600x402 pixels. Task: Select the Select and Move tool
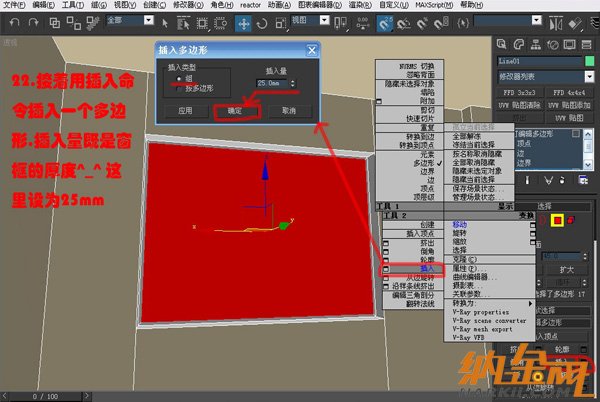tap(243, 24)
